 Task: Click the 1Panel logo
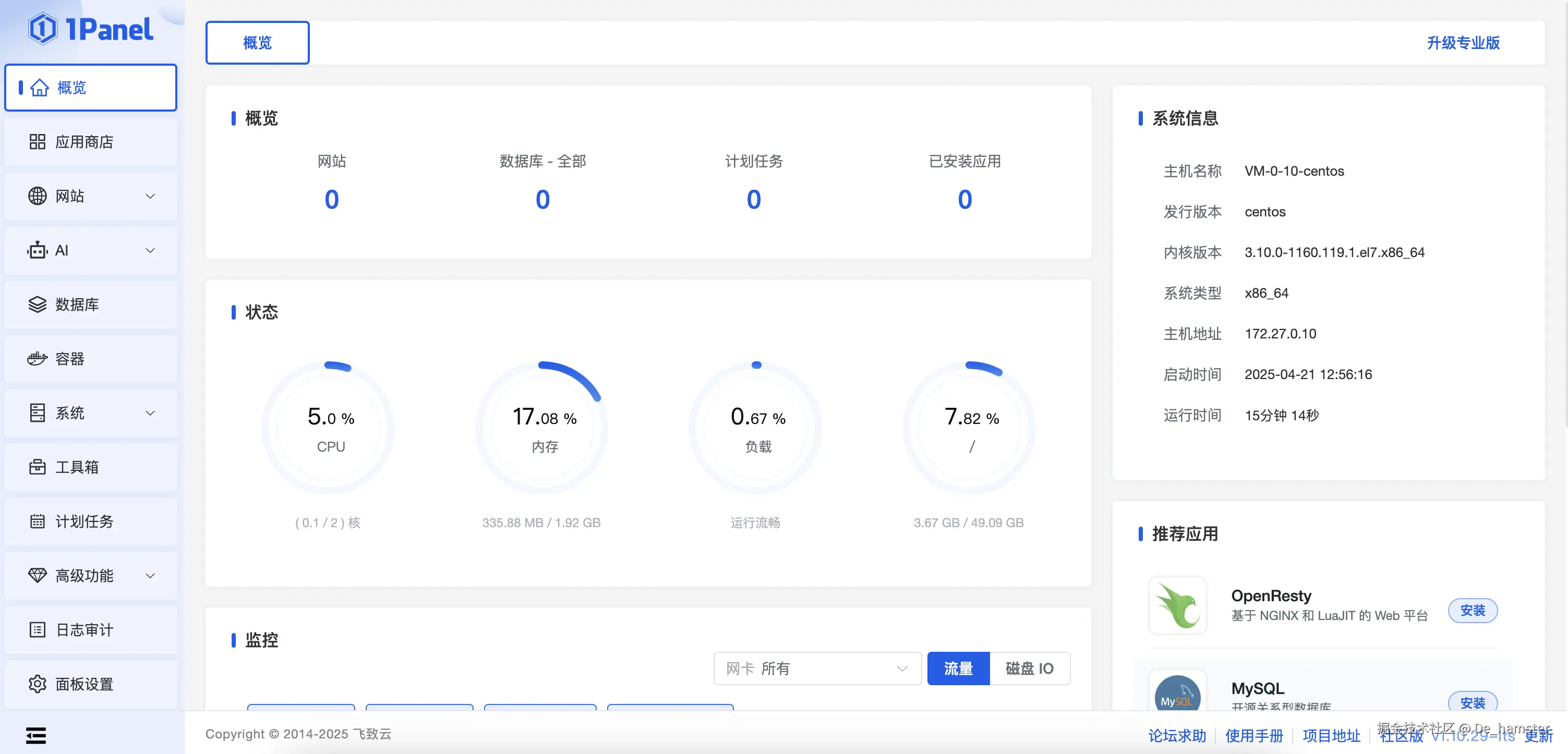pos(91,29)
